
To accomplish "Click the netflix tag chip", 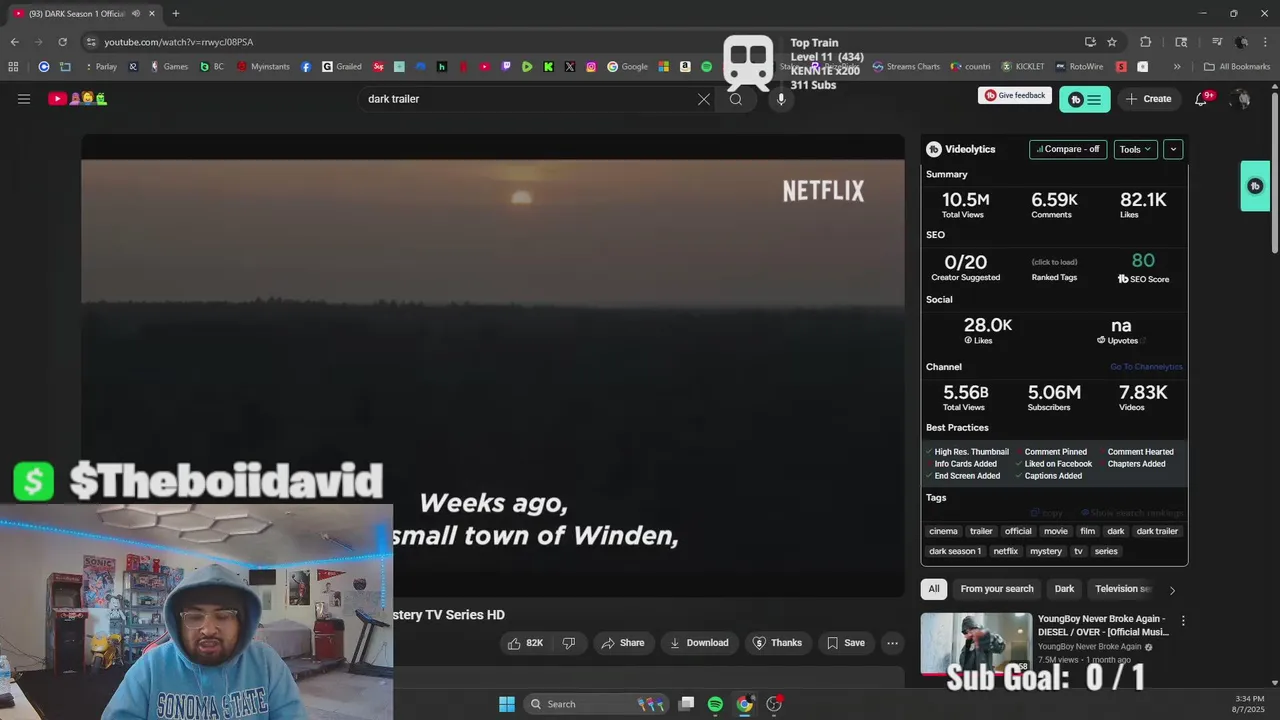I will [x=1005, y=551].
